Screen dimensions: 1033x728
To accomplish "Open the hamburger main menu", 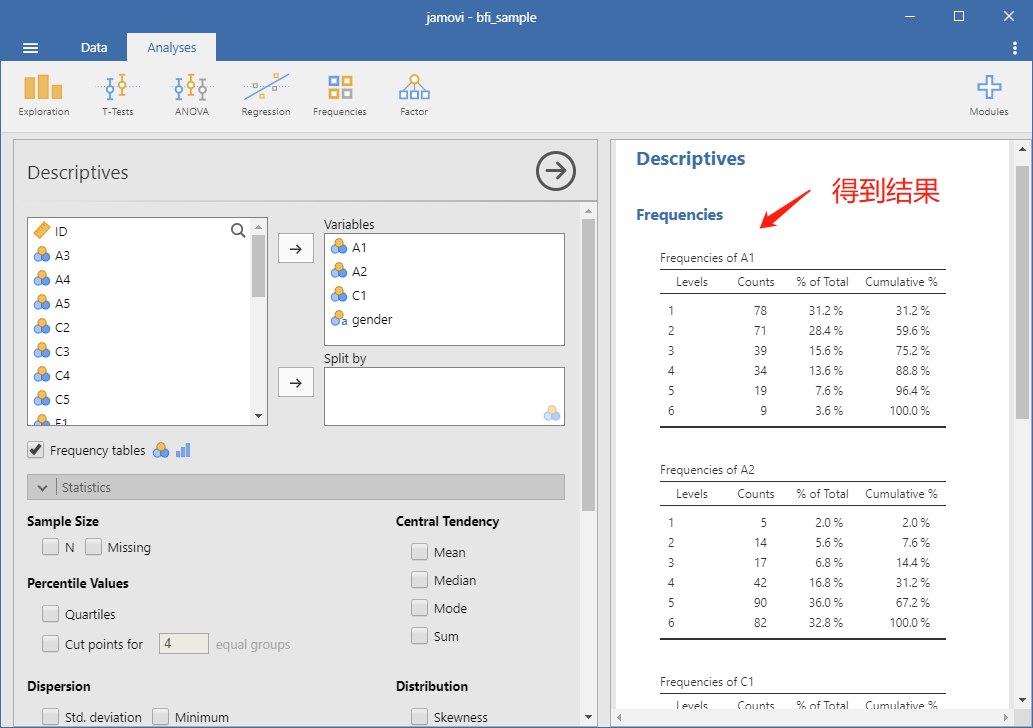I will pyautogui.click(x=30, y=47).
